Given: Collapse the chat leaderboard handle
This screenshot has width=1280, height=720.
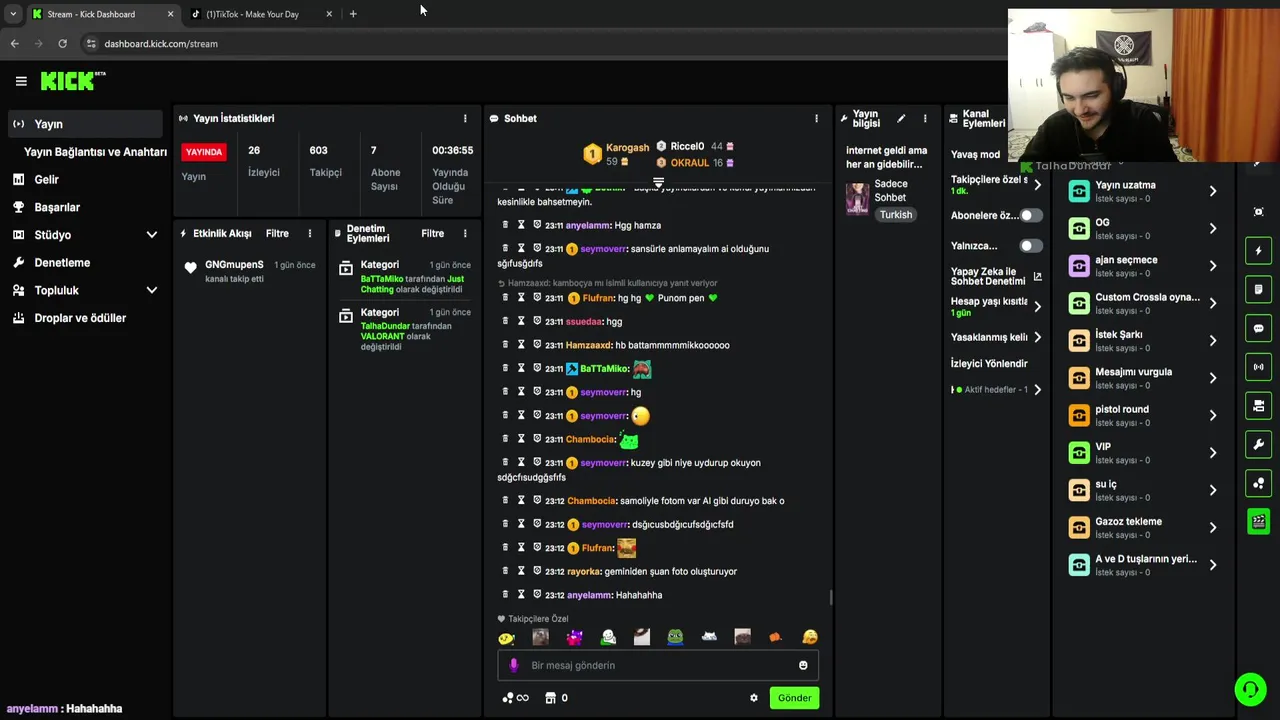Looking at the screenshot, I should tap(658, 182).
